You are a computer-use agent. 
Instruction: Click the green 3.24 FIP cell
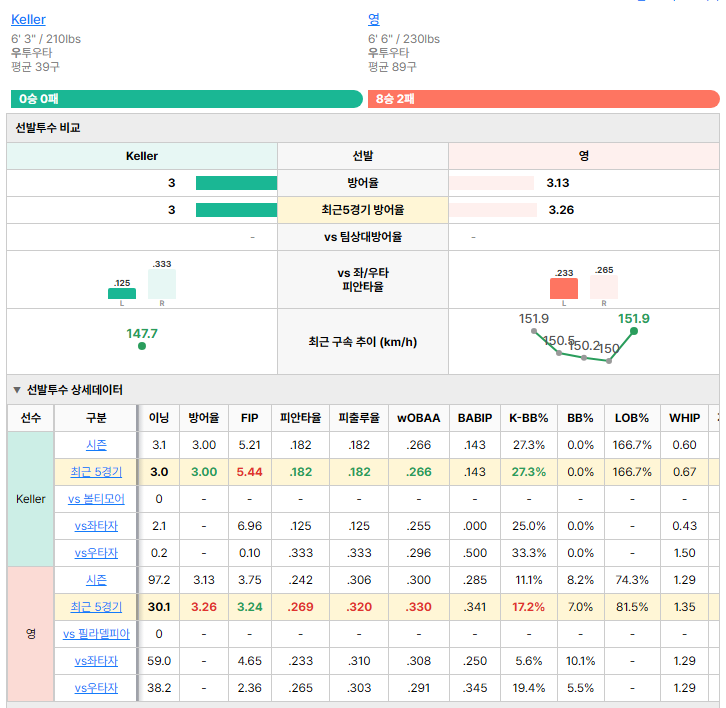[x=250, y=607]
